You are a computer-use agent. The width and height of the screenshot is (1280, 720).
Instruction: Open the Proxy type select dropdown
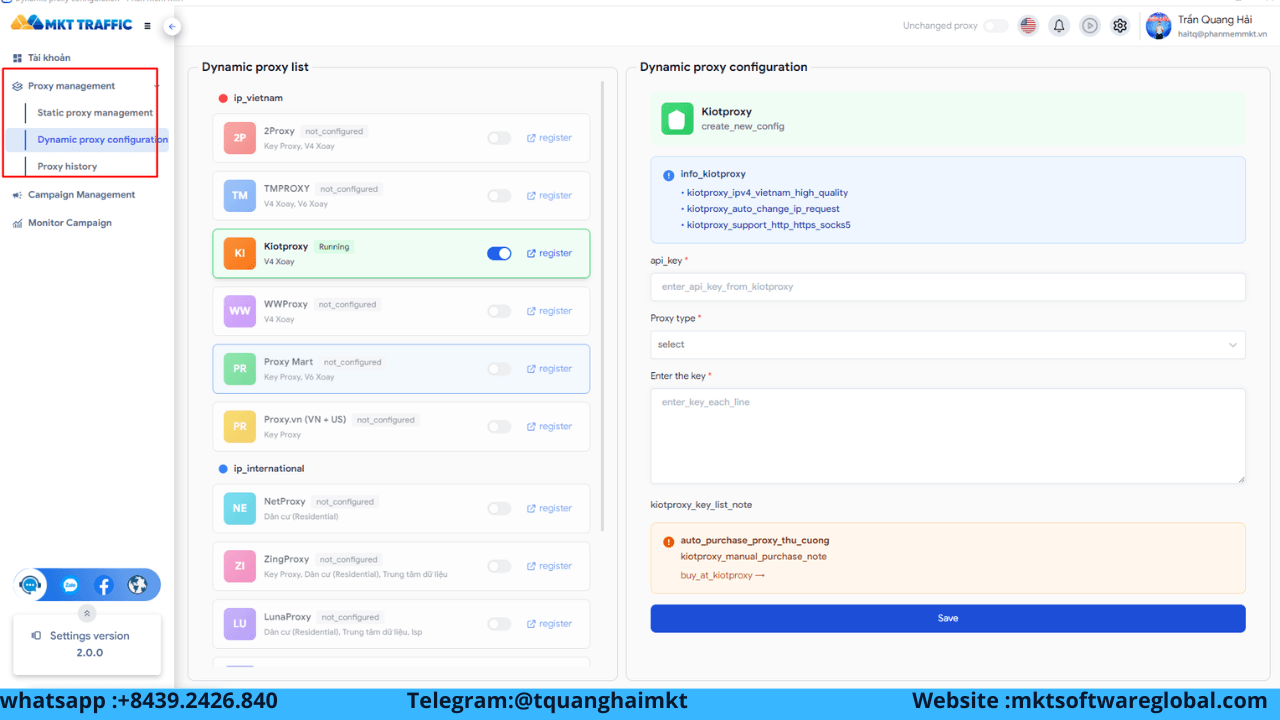tap(948, 345)
